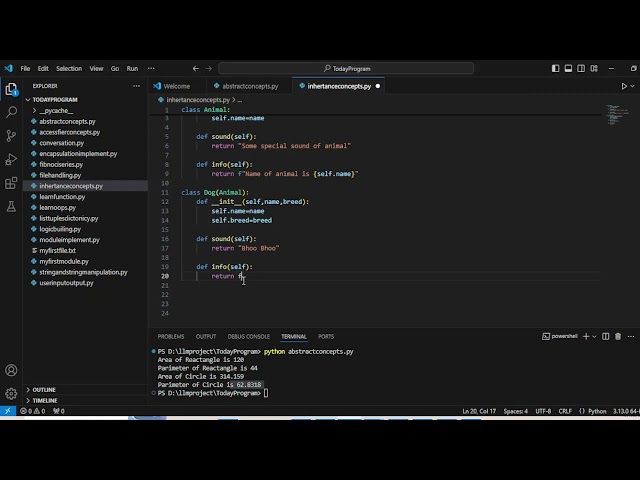Open terminal panel more actions ellipsis
This screenshot has height=480, width=640.
(x=631, y=336)
